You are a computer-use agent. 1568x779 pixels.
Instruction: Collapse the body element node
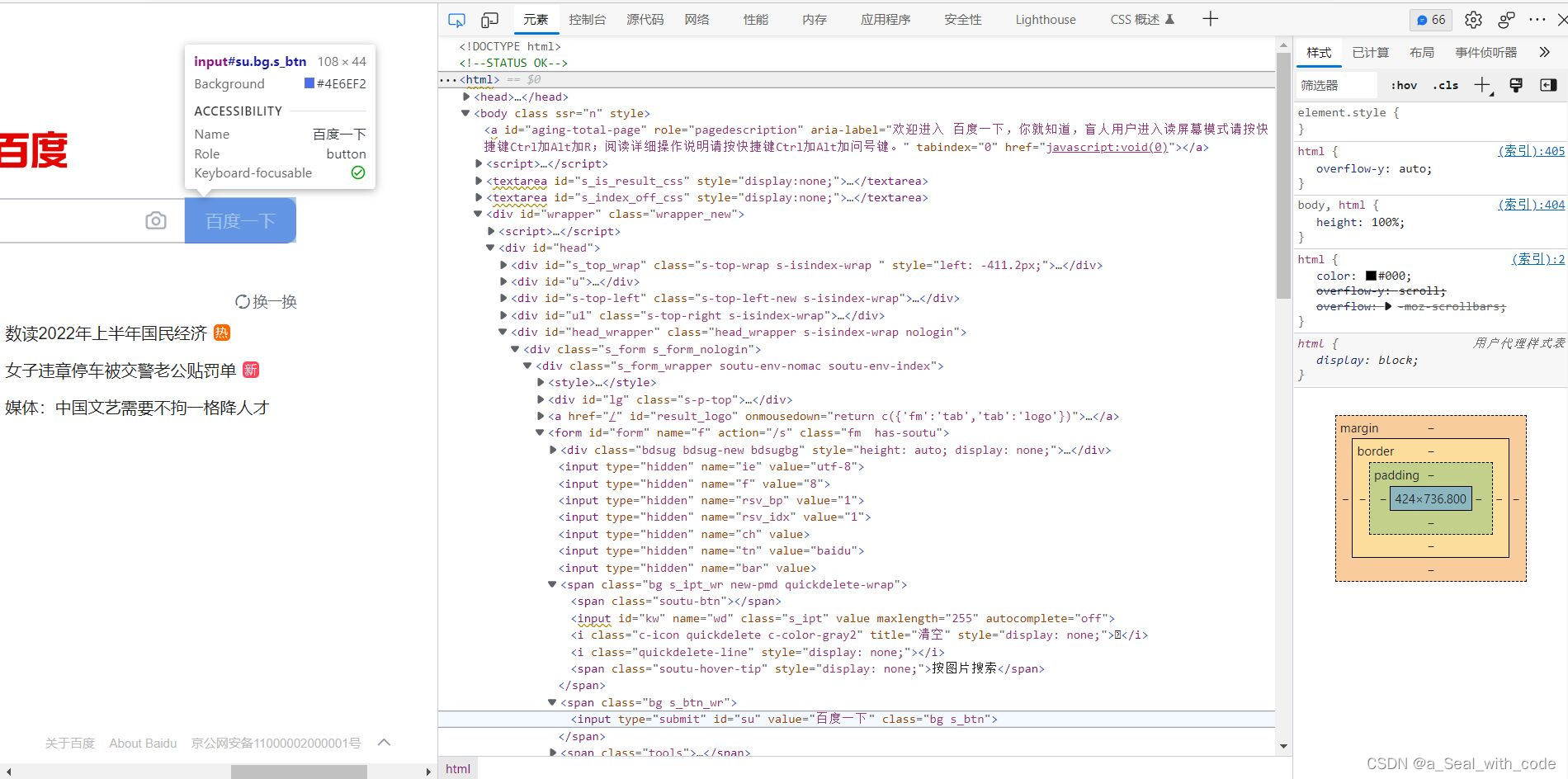466,113
